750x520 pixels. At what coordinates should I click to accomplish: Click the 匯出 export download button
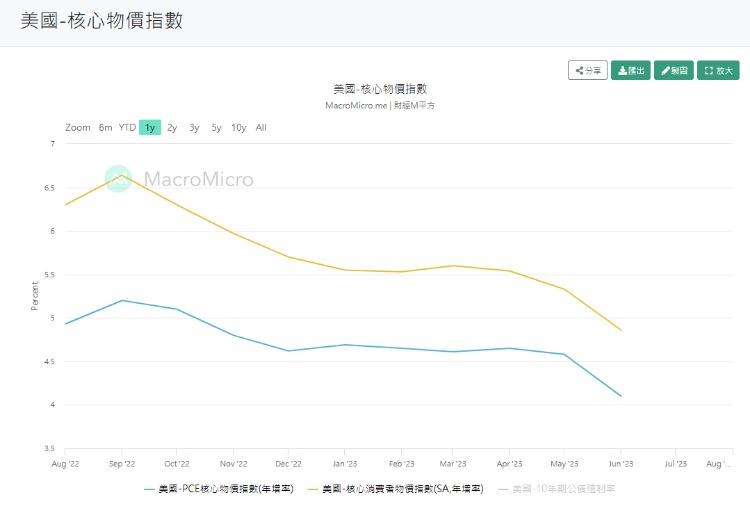(631, 70)
